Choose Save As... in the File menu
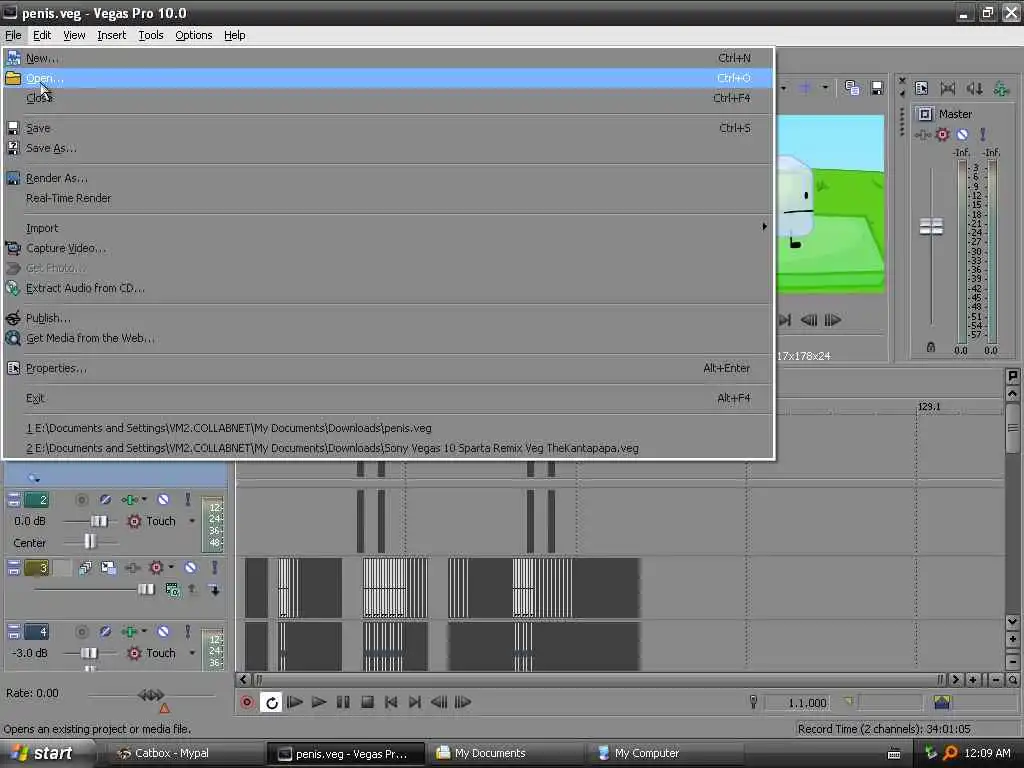The width and height of the screenshot is (1024, 768). pyautogui.click(x=389, y=148)
